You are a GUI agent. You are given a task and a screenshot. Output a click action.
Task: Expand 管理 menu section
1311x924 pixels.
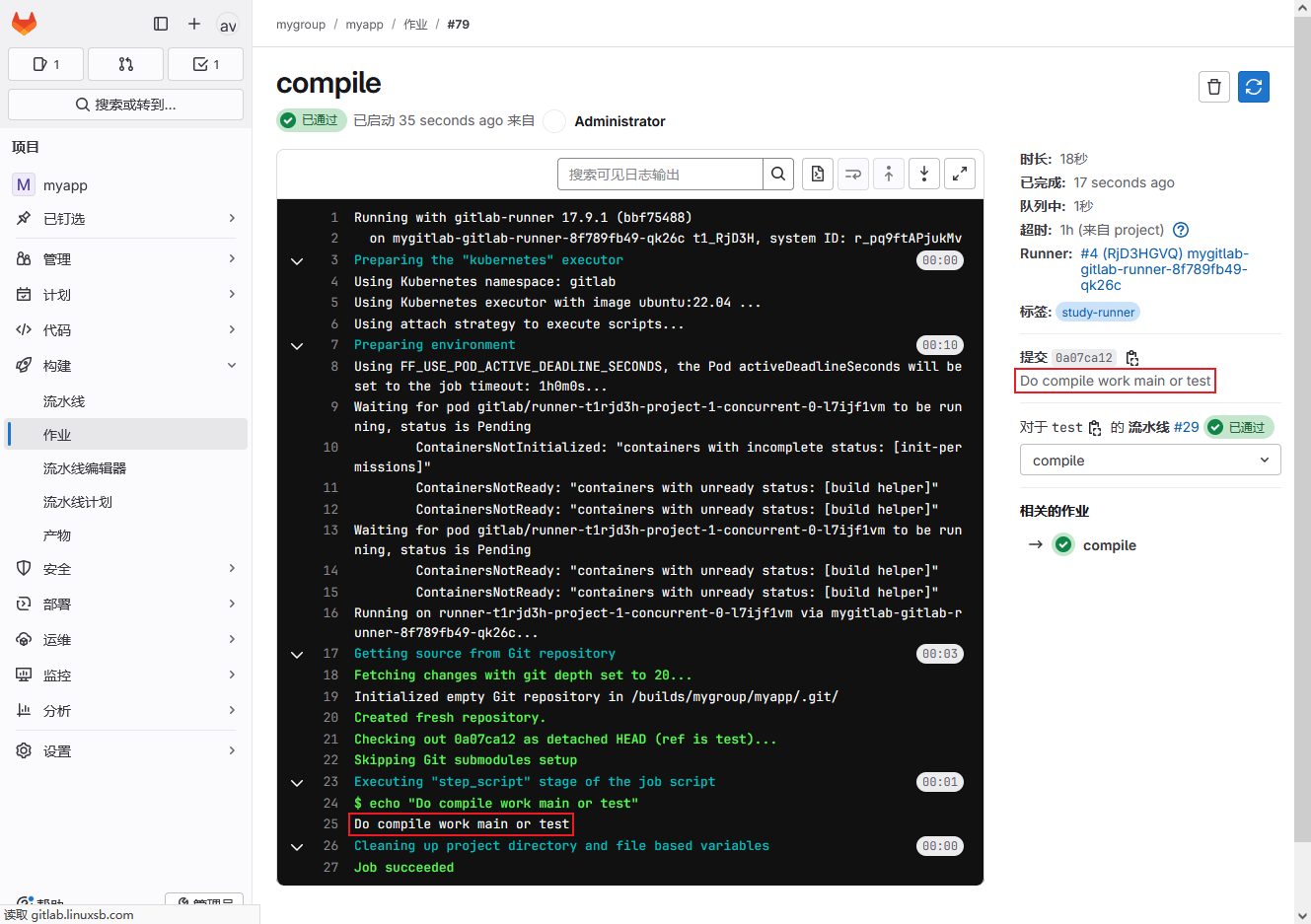click(x=125, y=258)
